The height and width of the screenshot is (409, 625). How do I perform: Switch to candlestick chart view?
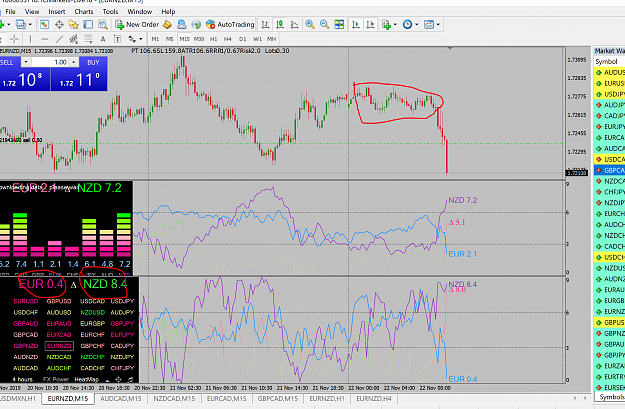(x=280, y=25)
